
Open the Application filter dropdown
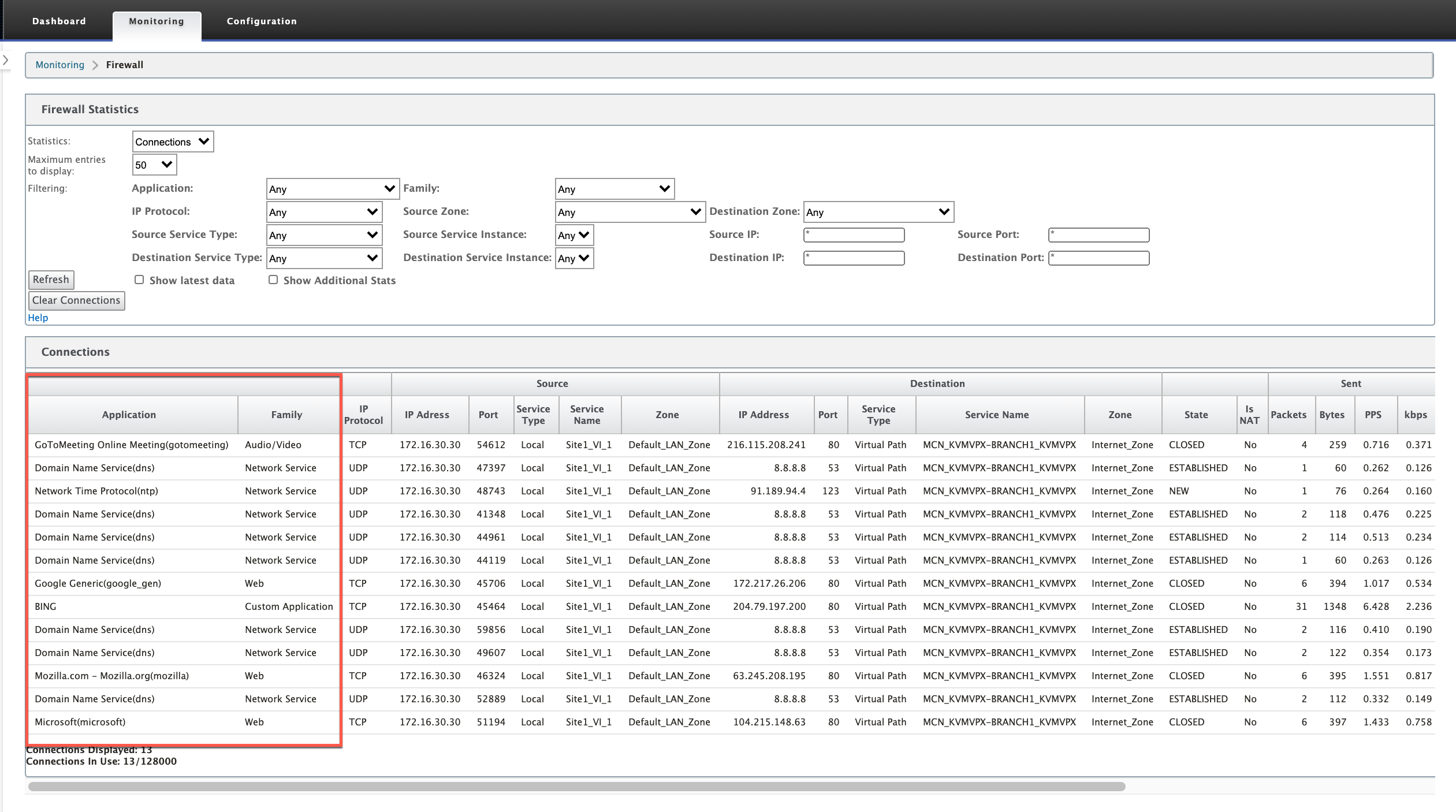[x=333, y=189]
